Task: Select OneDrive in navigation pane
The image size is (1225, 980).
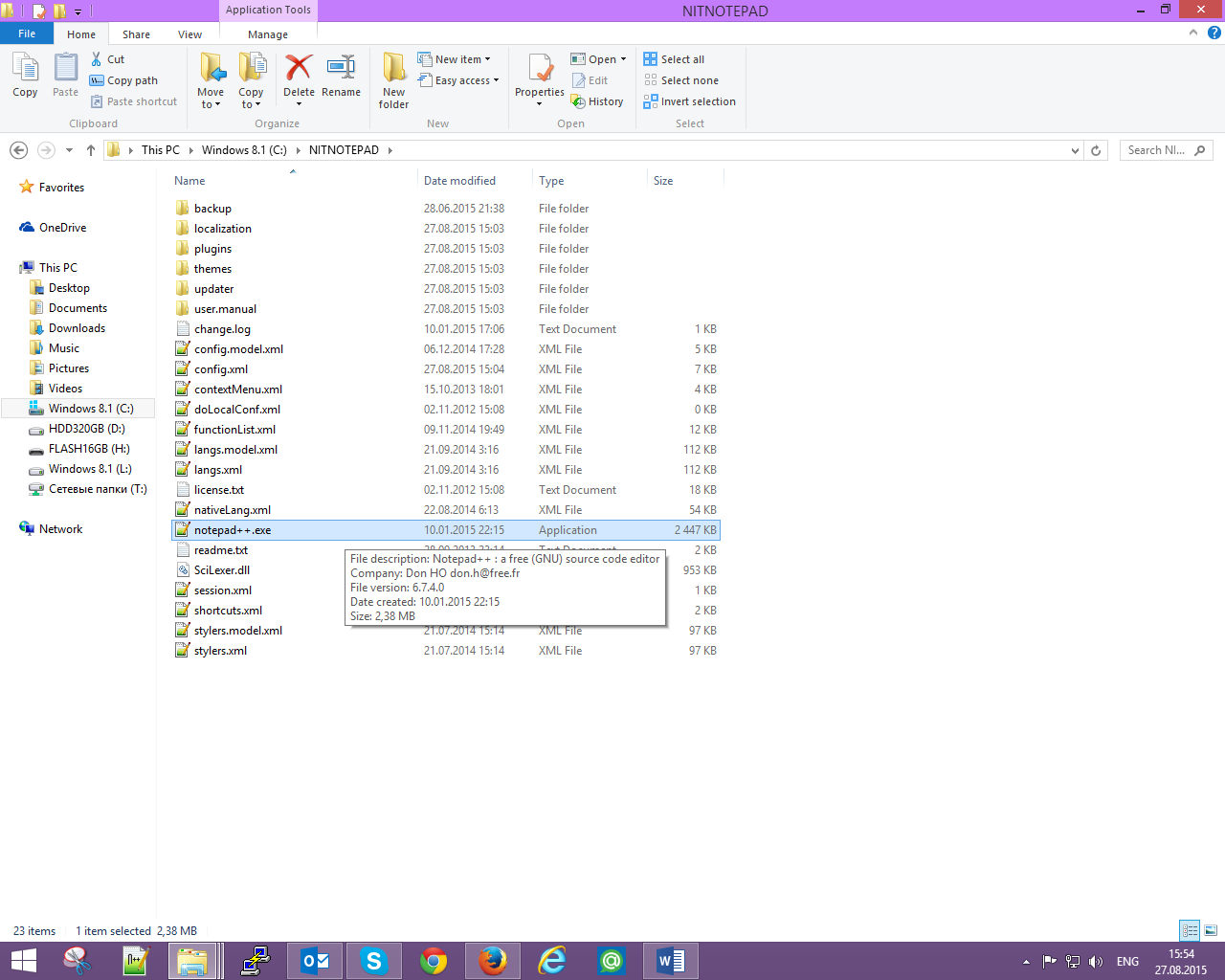Action: coord(62,228)
